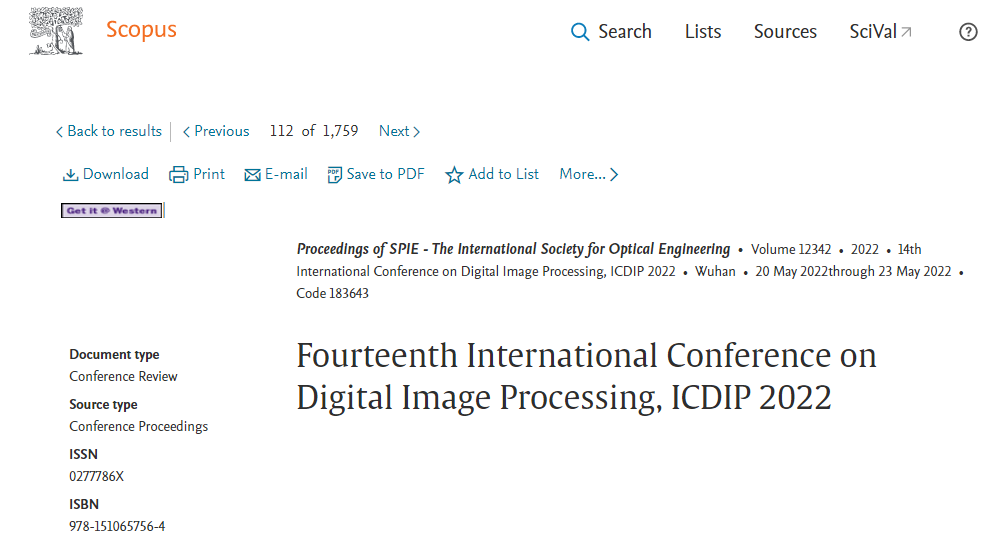The image size is (985, 544).
Task: Click the Document type label
Action: (114, 354)
